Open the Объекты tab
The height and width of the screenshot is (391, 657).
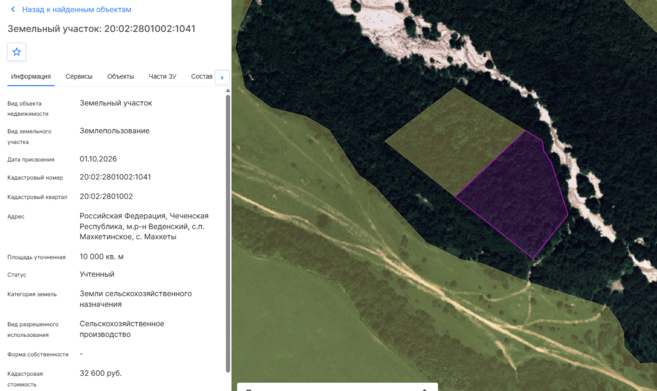121,77
